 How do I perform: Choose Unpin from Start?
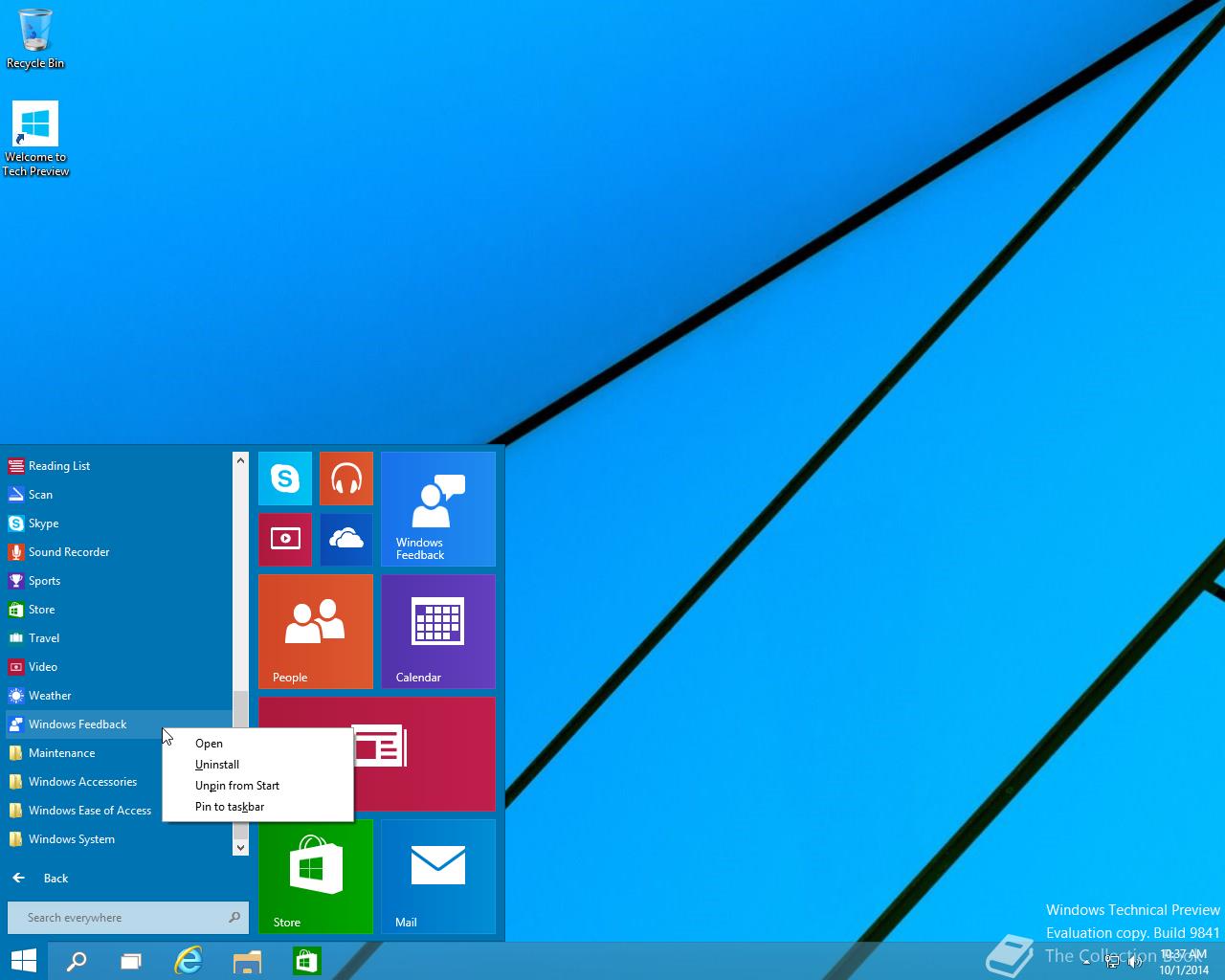(258, 786)
